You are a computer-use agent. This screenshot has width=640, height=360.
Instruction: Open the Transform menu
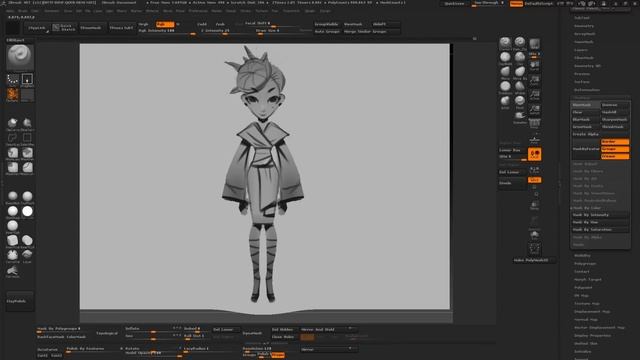[x=291, y=11]
